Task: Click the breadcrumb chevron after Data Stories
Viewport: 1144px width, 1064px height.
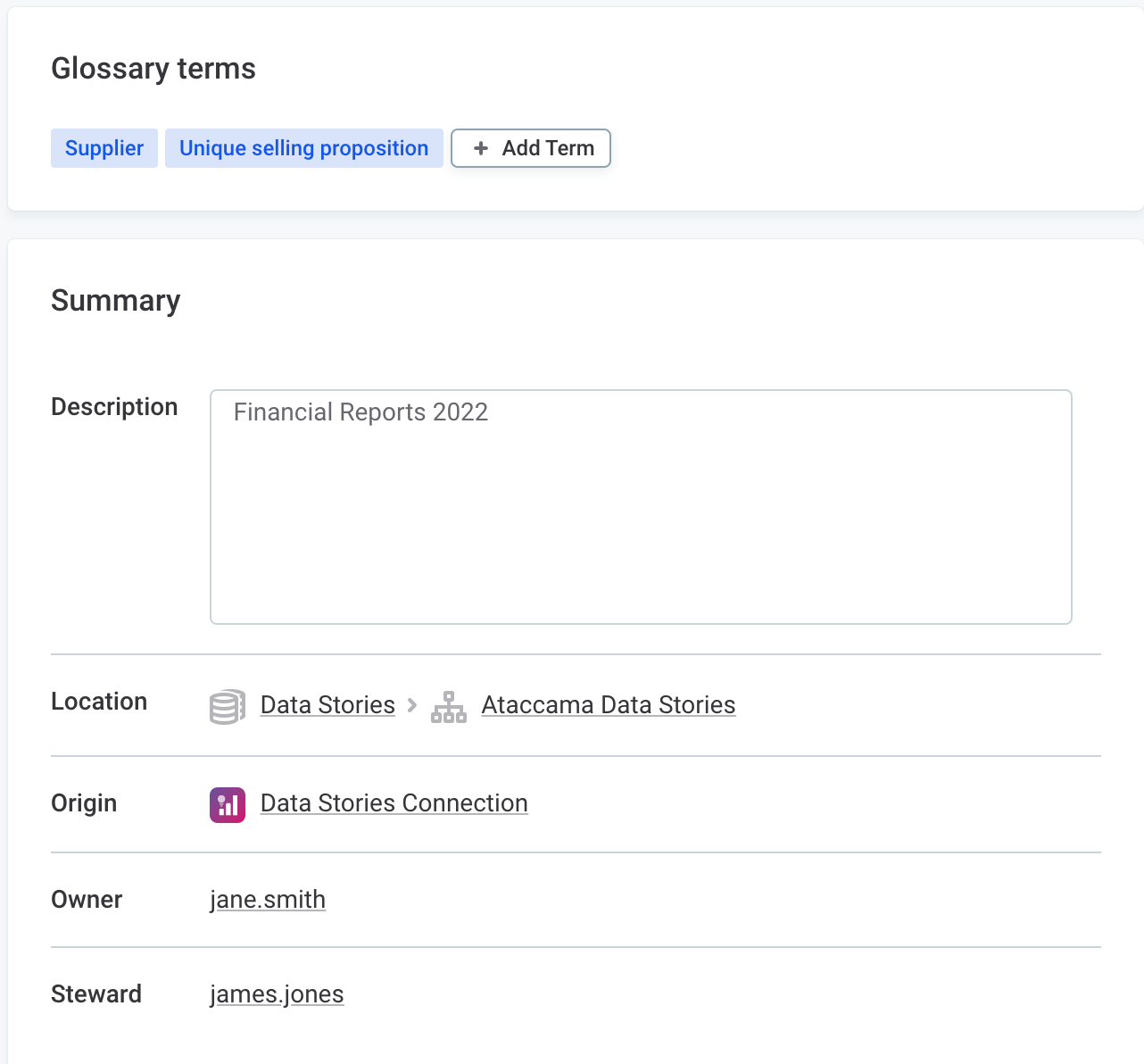Action: click(x=412, y=705)
